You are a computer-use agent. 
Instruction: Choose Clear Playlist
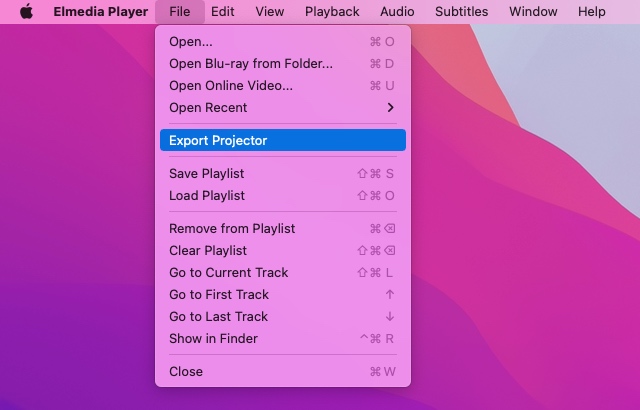tap(283, 250)
